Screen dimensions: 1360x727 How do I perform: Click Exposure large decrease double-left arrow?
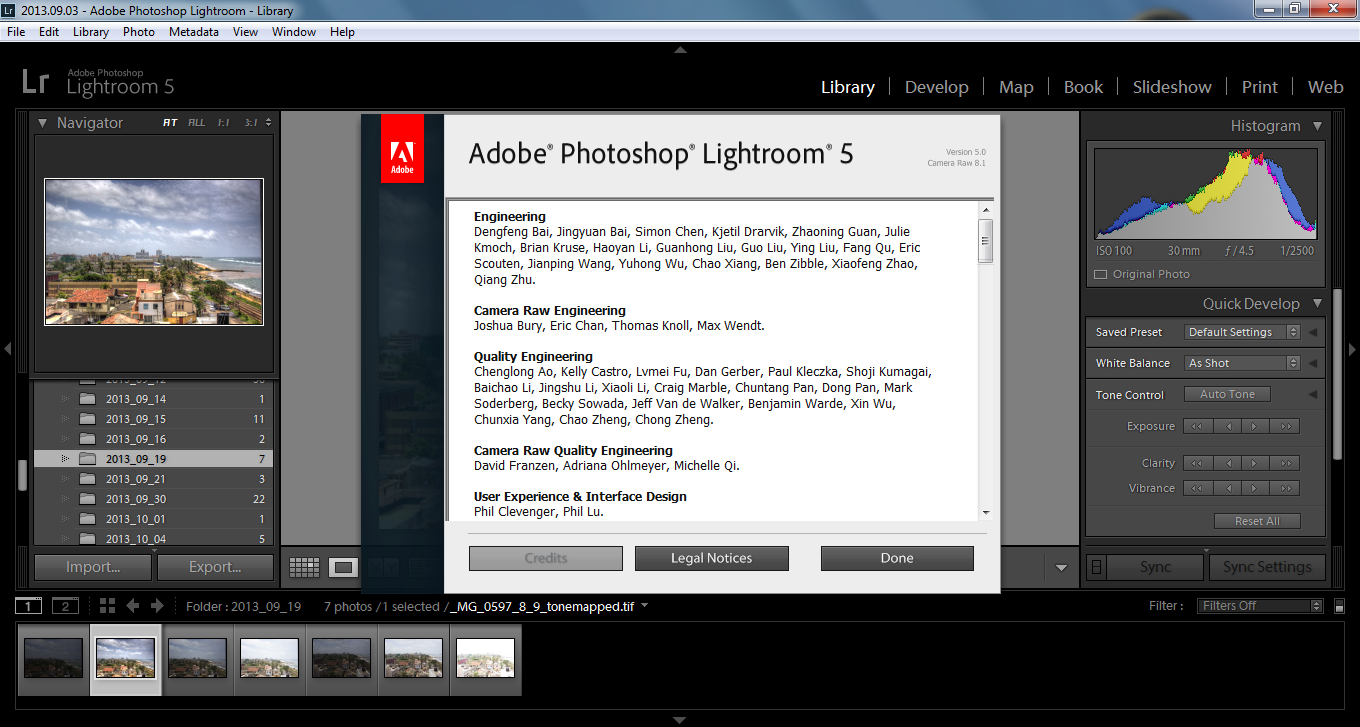(1198, 426)
